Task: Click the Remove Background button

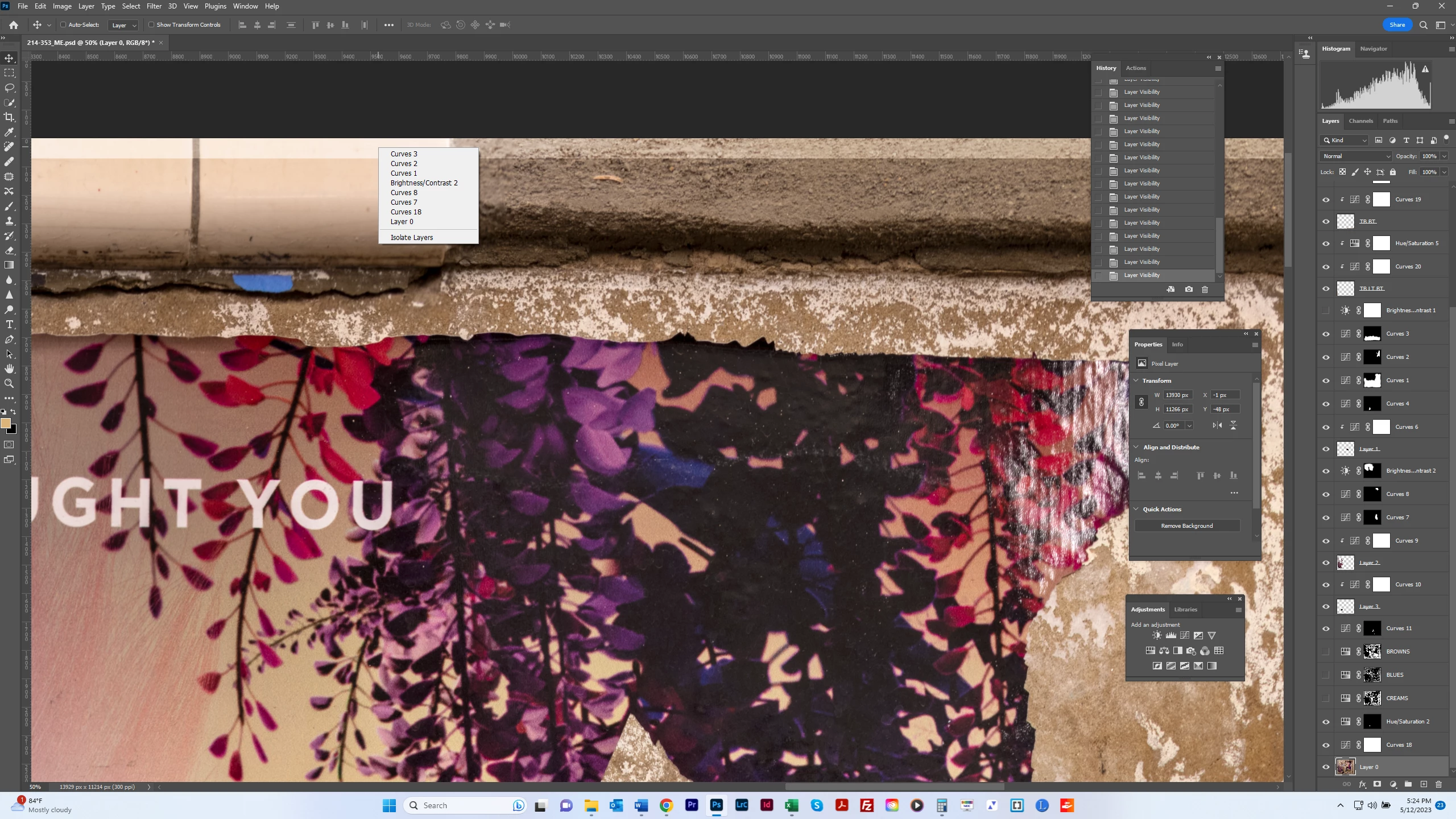Action: pos(1186,526)
